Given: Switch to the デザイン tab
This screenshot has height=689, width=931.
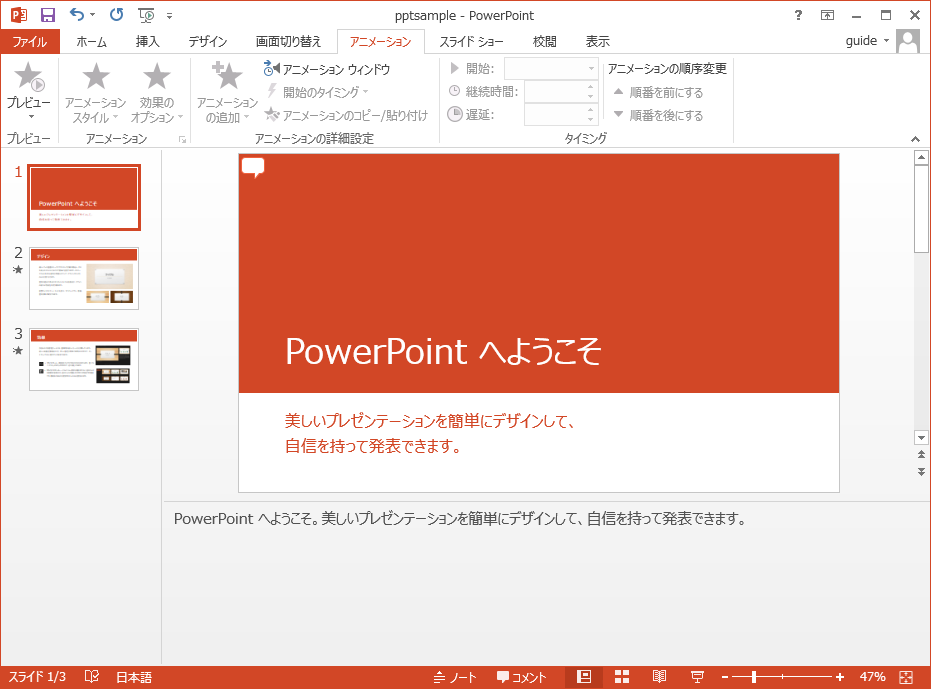Looking at the screenshot, I should coord(208,42).
